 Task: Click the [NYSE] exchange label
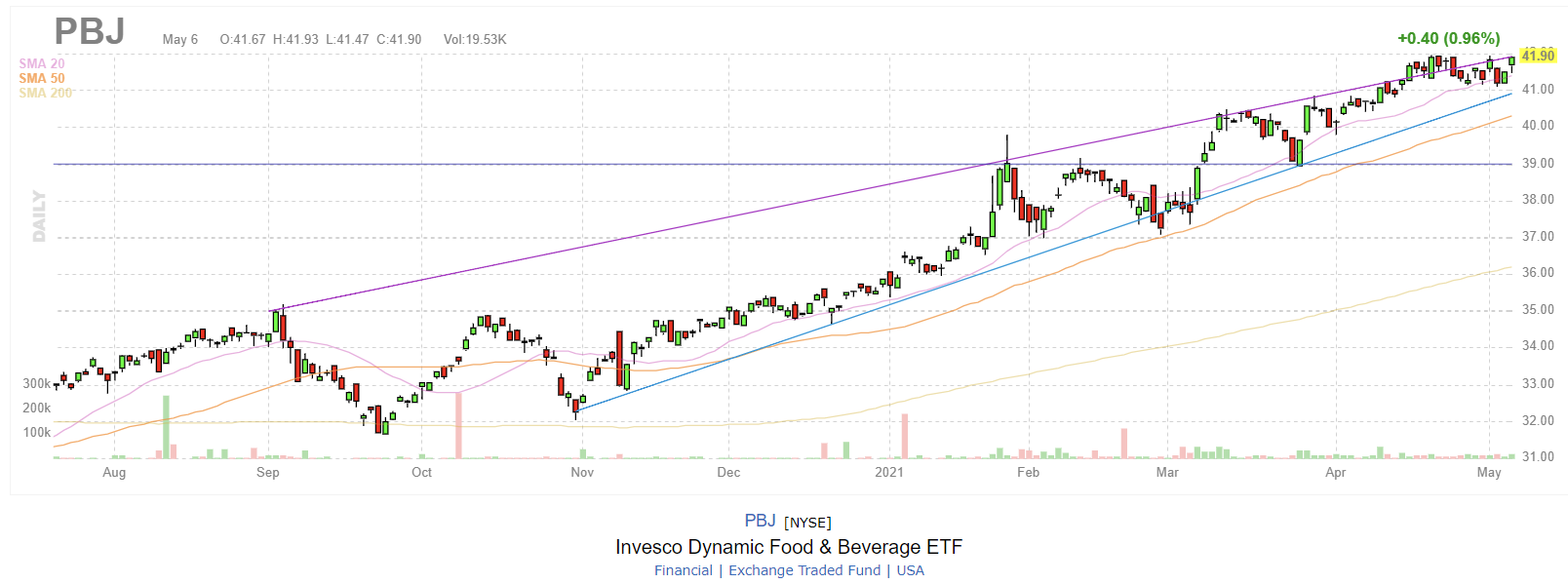coord(808,523)
